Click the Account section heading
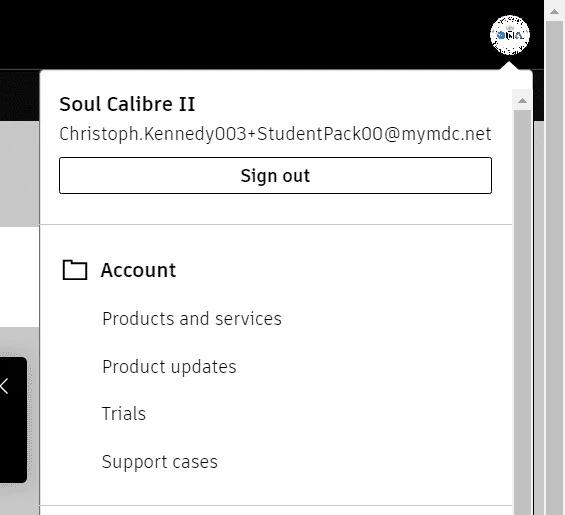This screenshot has height=515, width=565. [x=138, y=270]
